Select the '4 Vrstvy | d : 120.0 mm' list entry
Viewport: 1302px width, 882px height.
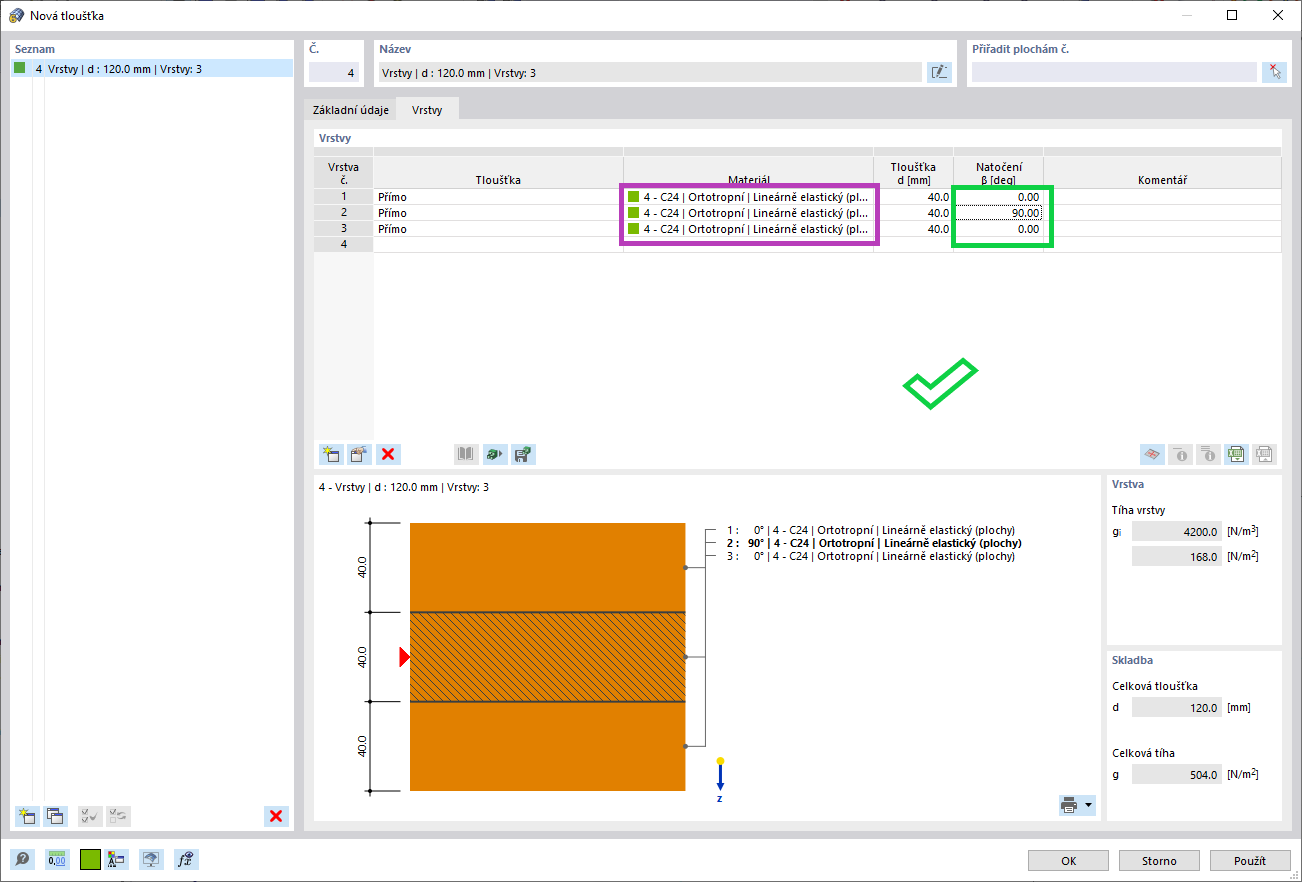[151, 69]
